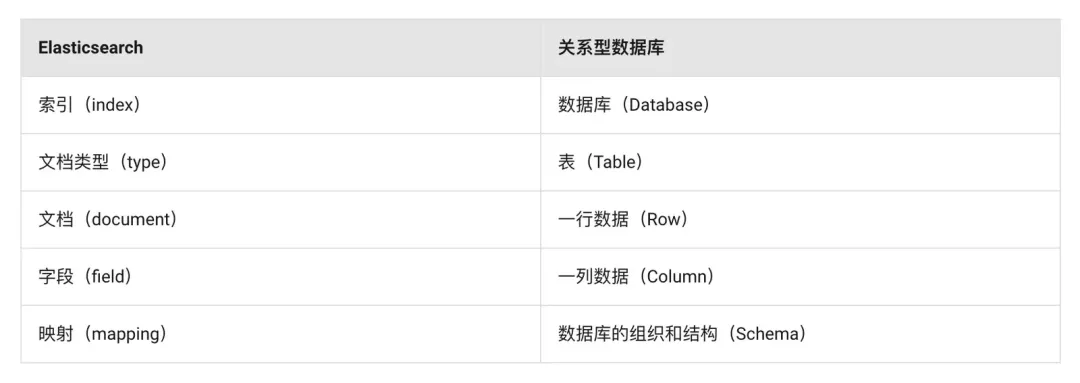Click the word Schema in parentheses
Screen dimensions: 1080x383
click(765, 334)
